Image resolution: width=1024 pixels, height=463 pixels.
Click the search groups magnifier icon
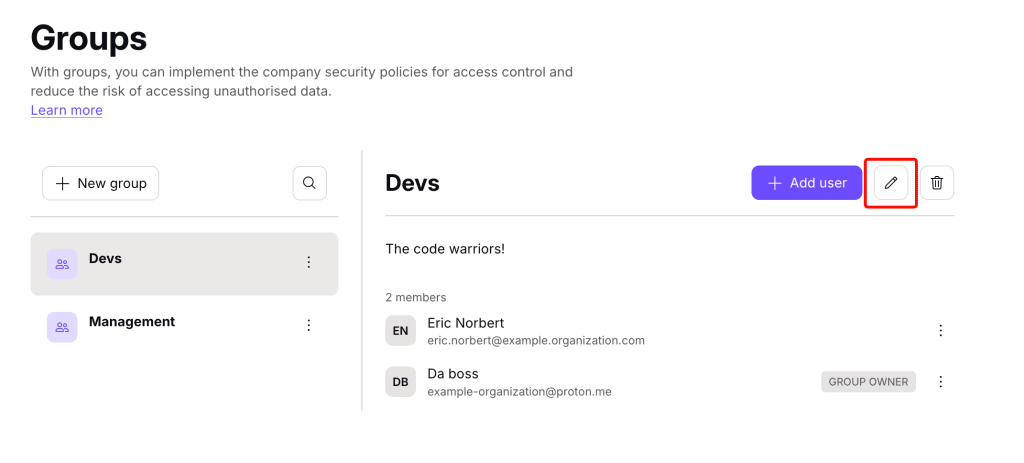[310, 183]
